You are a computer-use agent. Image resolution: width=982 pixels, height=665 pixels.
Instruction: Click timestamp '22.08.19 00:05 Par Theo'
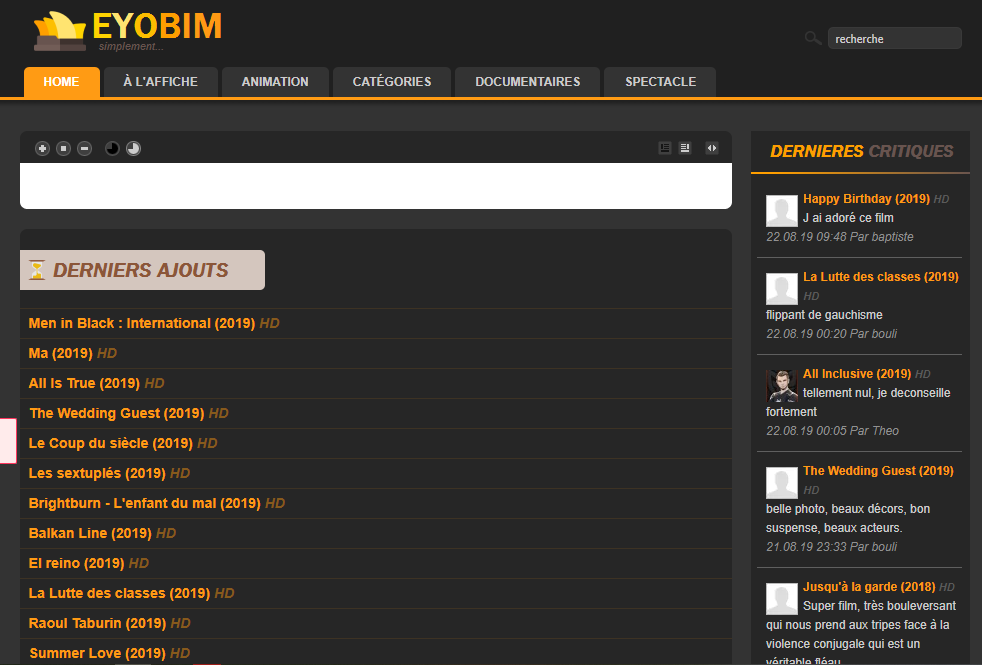tap(832, 431)
